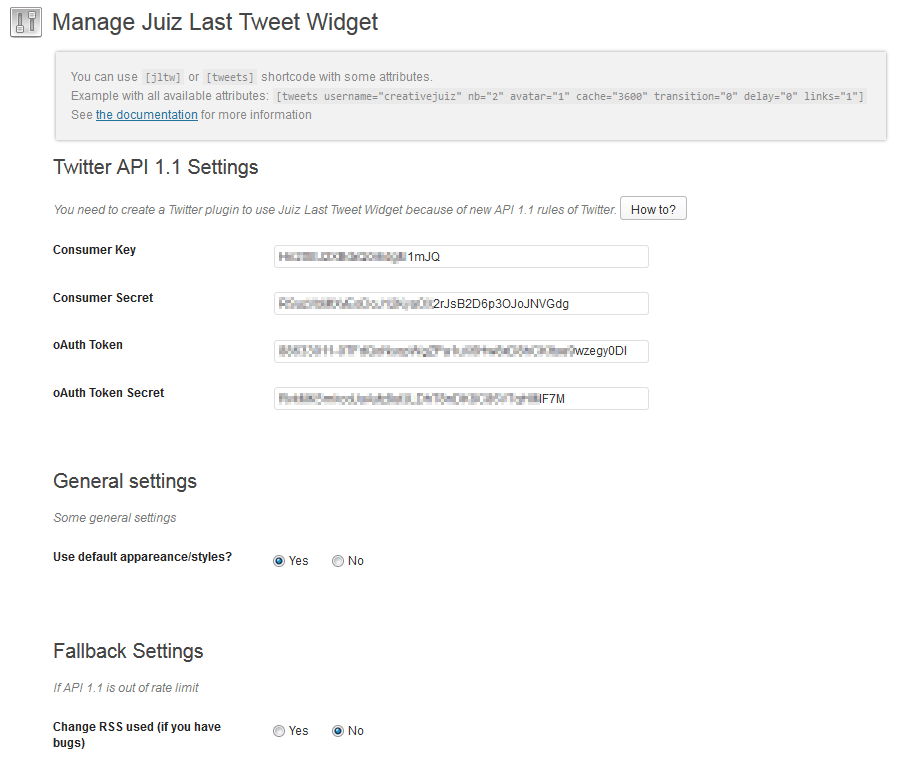
Task: Focus the Consumer Secret input field
Action: (x=461, y=304)
